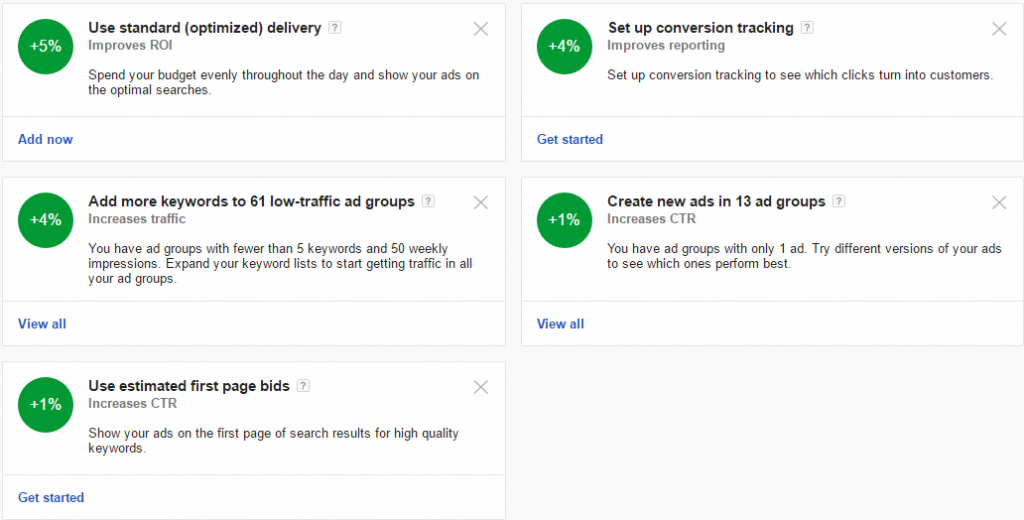
Task: Click help icon next to Create new ads title
Action: [x=839, y=201]
